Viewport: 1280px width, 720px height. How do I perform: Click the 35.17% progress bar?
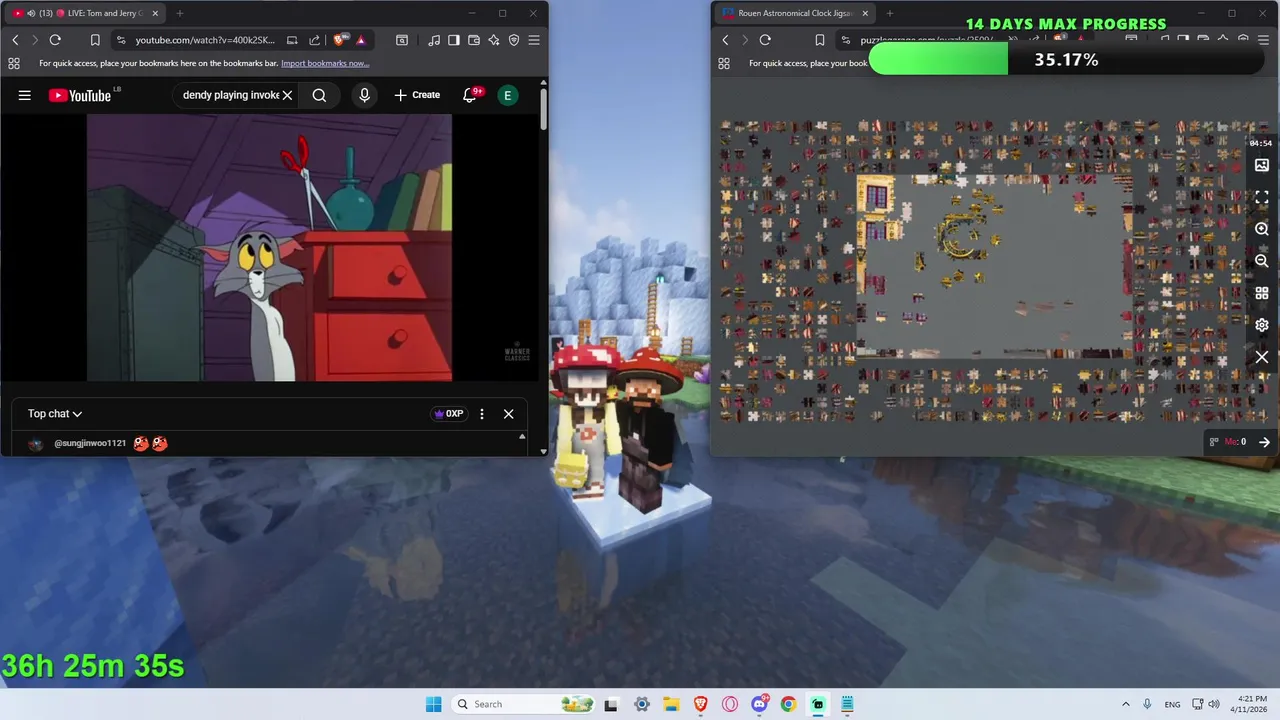1065,60
